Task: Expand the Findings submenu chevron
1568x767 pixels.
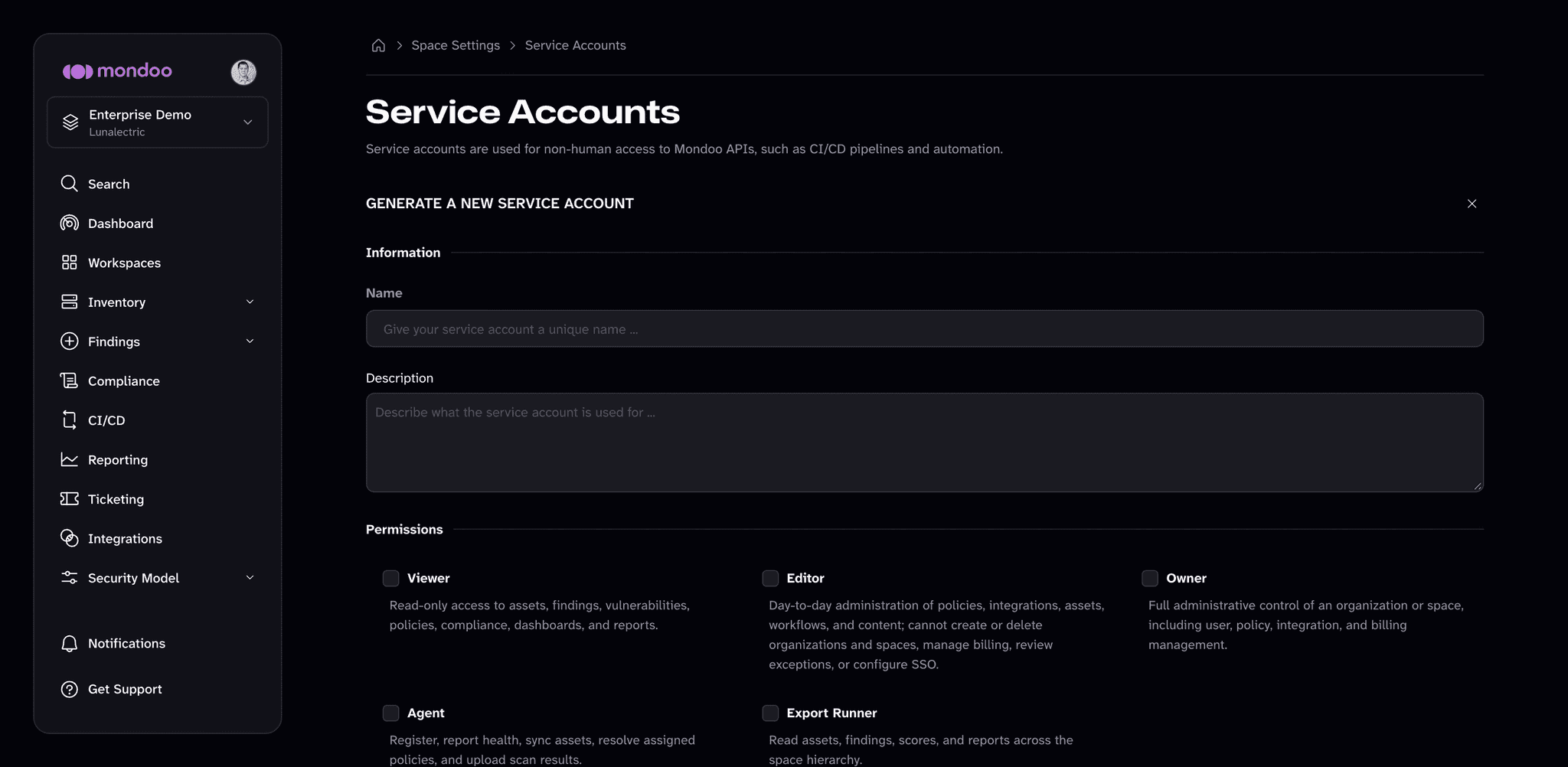Action: [250, 341]
